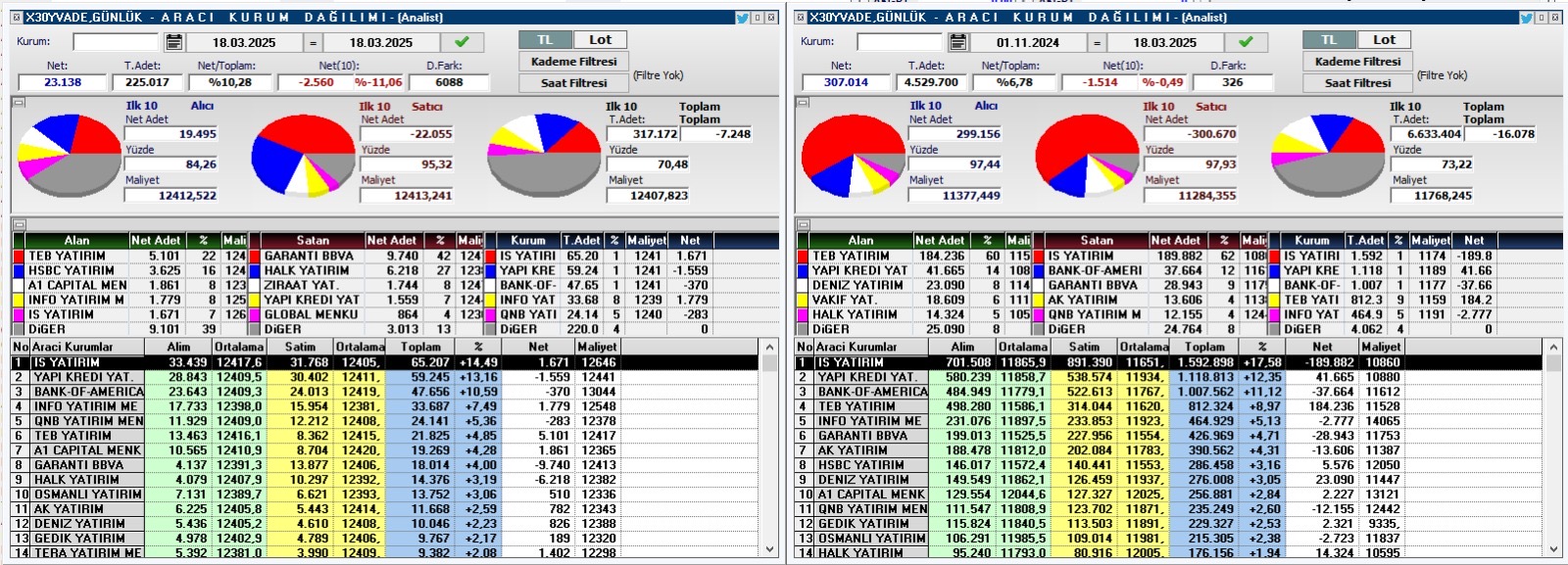Screen dimensions: 1568x565
Task: Click the equals button between dates, right window
Action: pyautogui.click(x=1097, y=42)
